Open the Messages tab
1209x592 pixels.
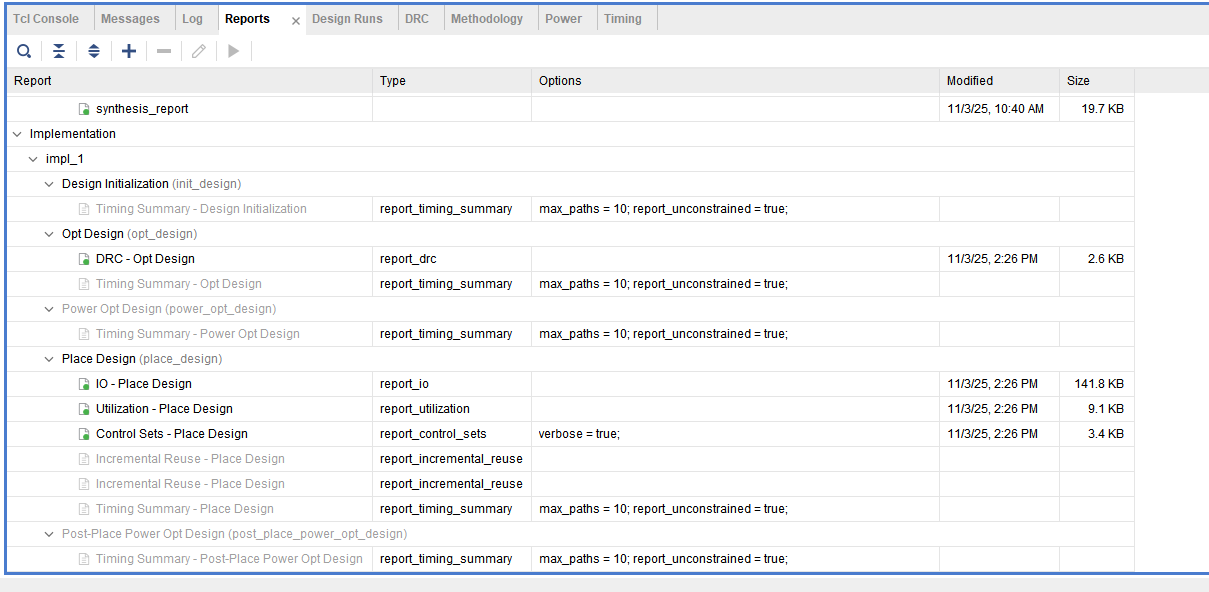(x=130, y=19)
